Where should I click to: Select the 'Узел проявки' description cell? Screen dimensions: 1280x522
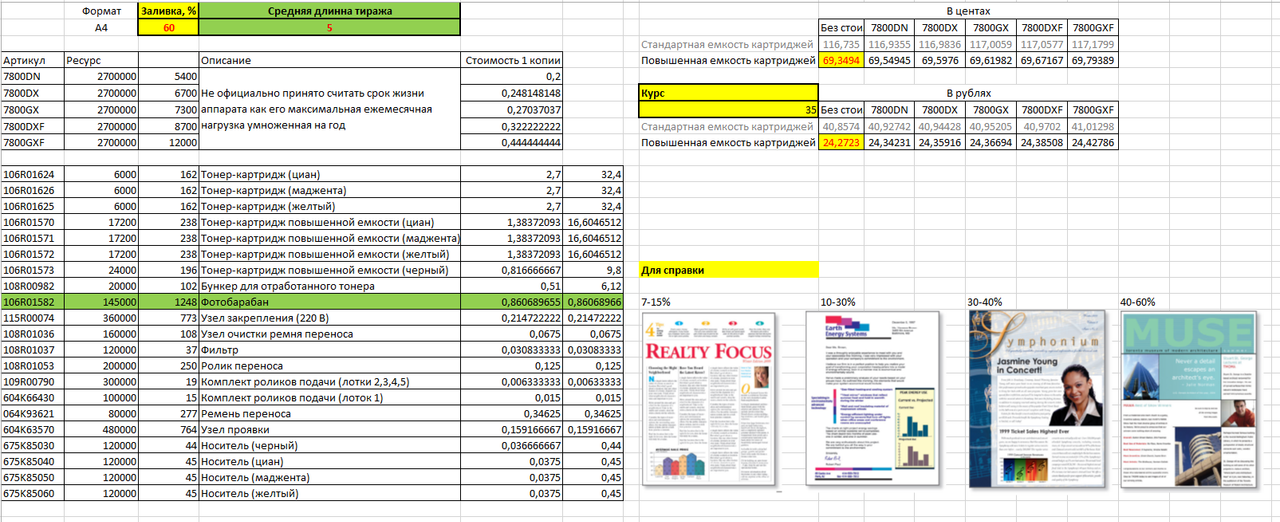click(330, 429)
